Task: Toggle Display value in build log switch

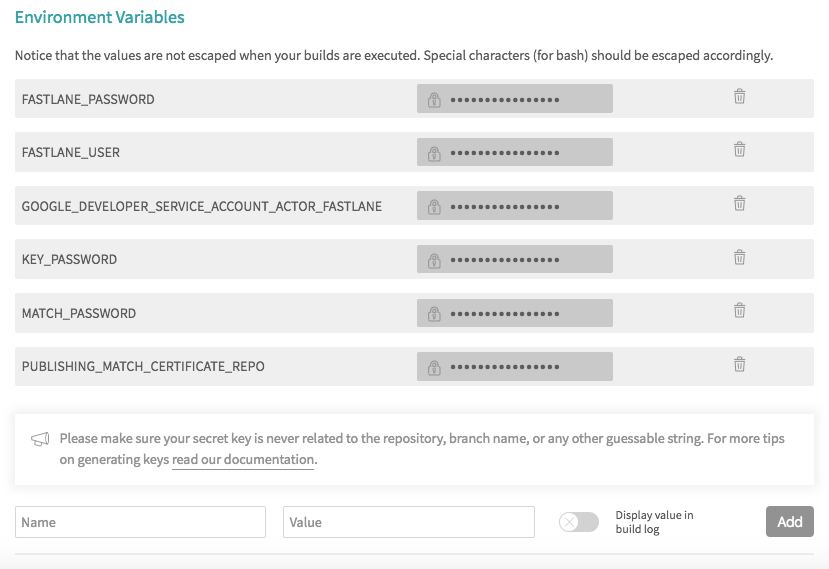Action: click(579, 522)
